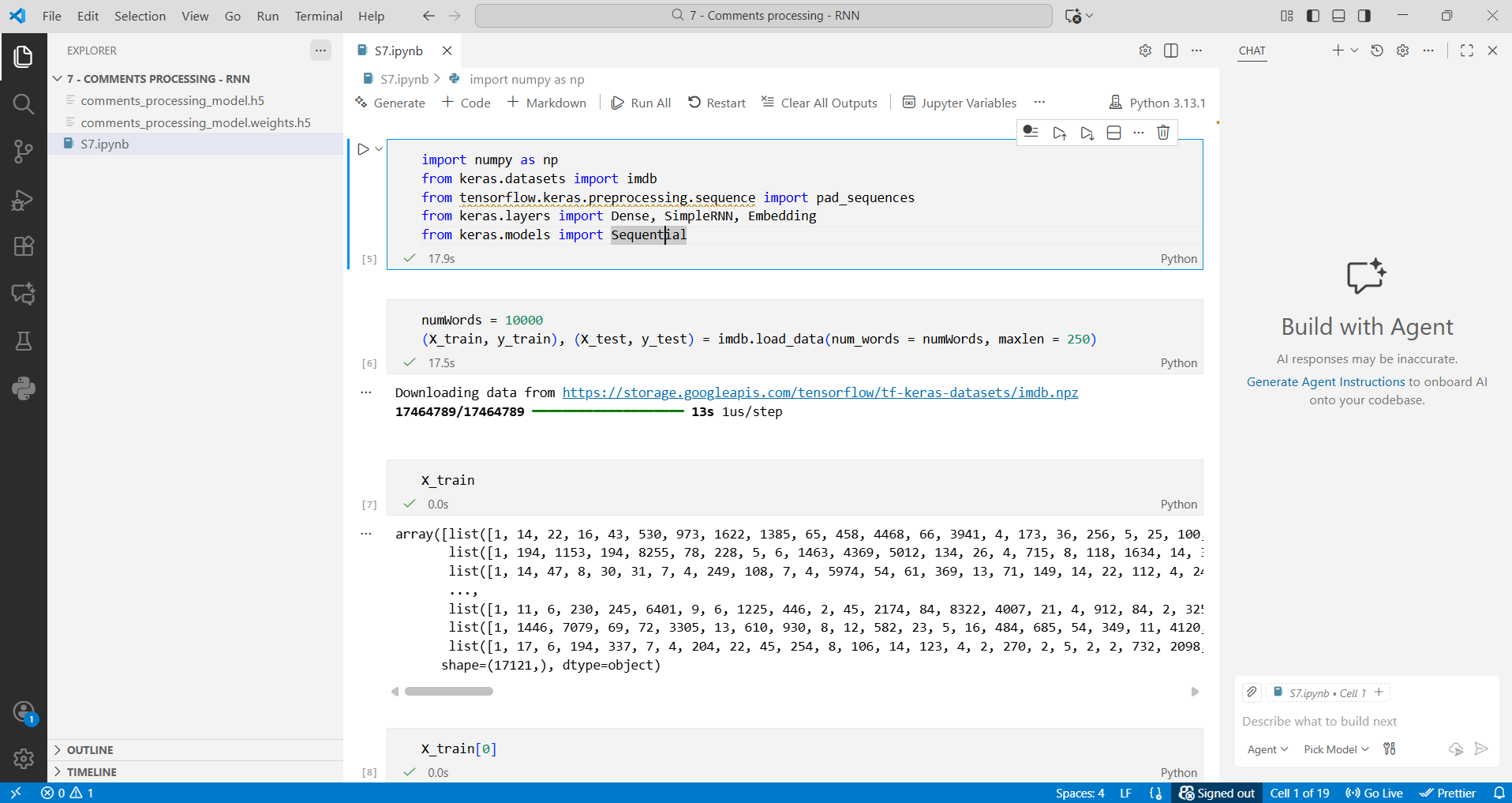Open the Run and Debug view
1512x803 pixels.
pyautogui.click(x=24, y=200)
